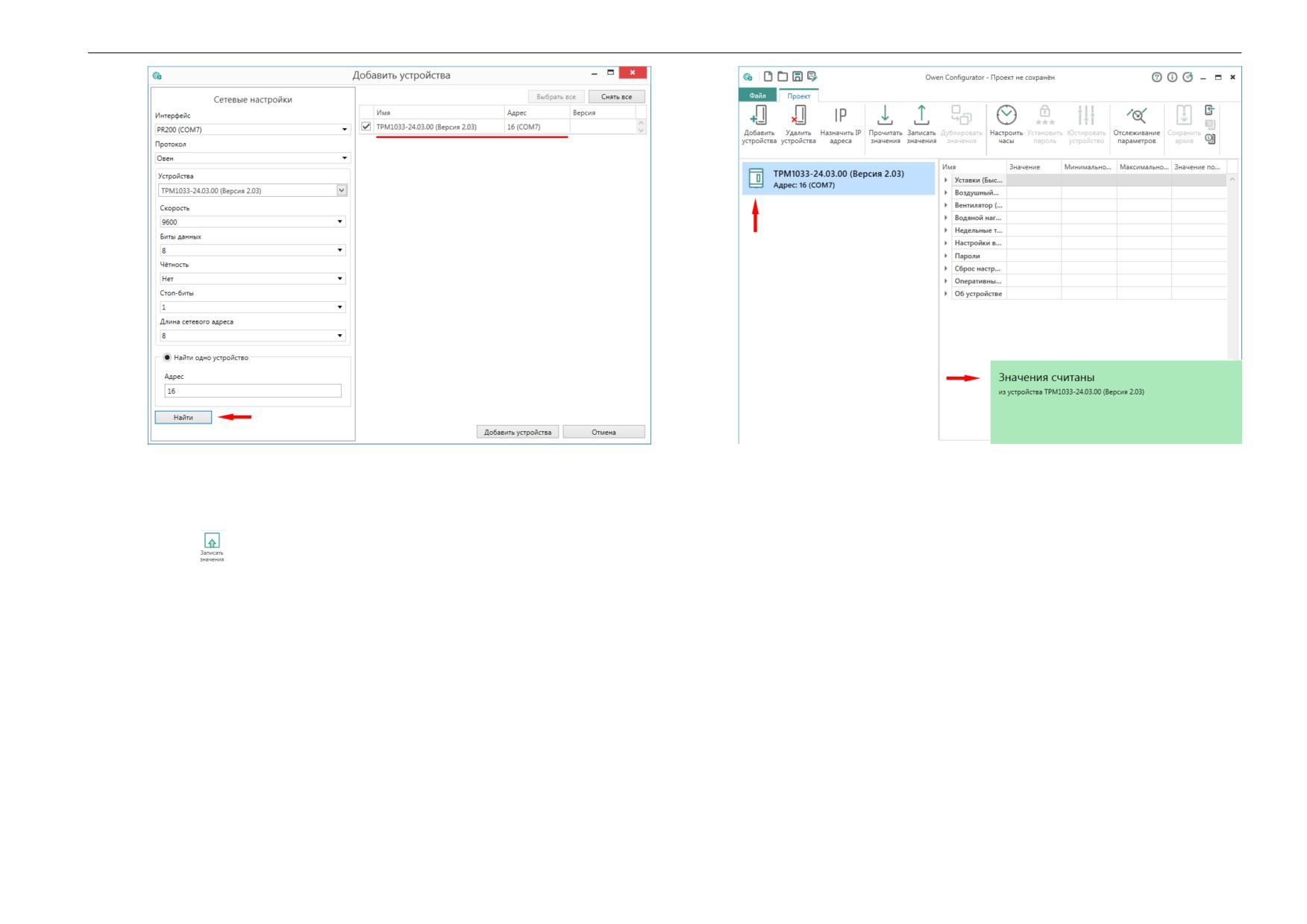Open the Протокол Овен dropdown
Screen dimensions: 1307x924
tap(252, 158)
